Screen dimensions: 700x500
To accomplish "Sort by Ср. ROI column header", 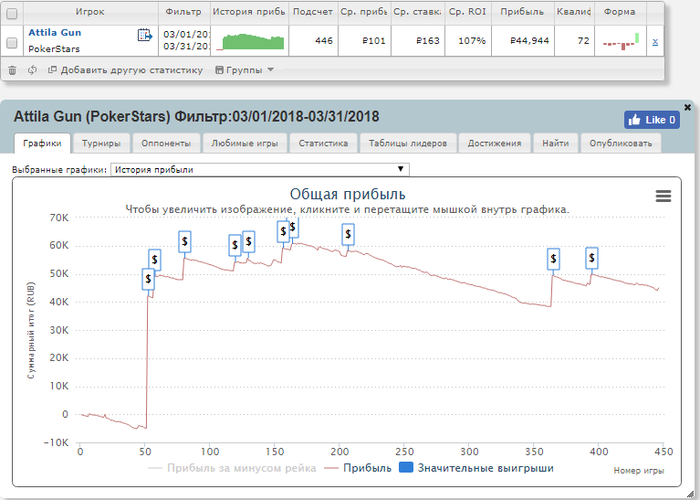I will 468,12.
